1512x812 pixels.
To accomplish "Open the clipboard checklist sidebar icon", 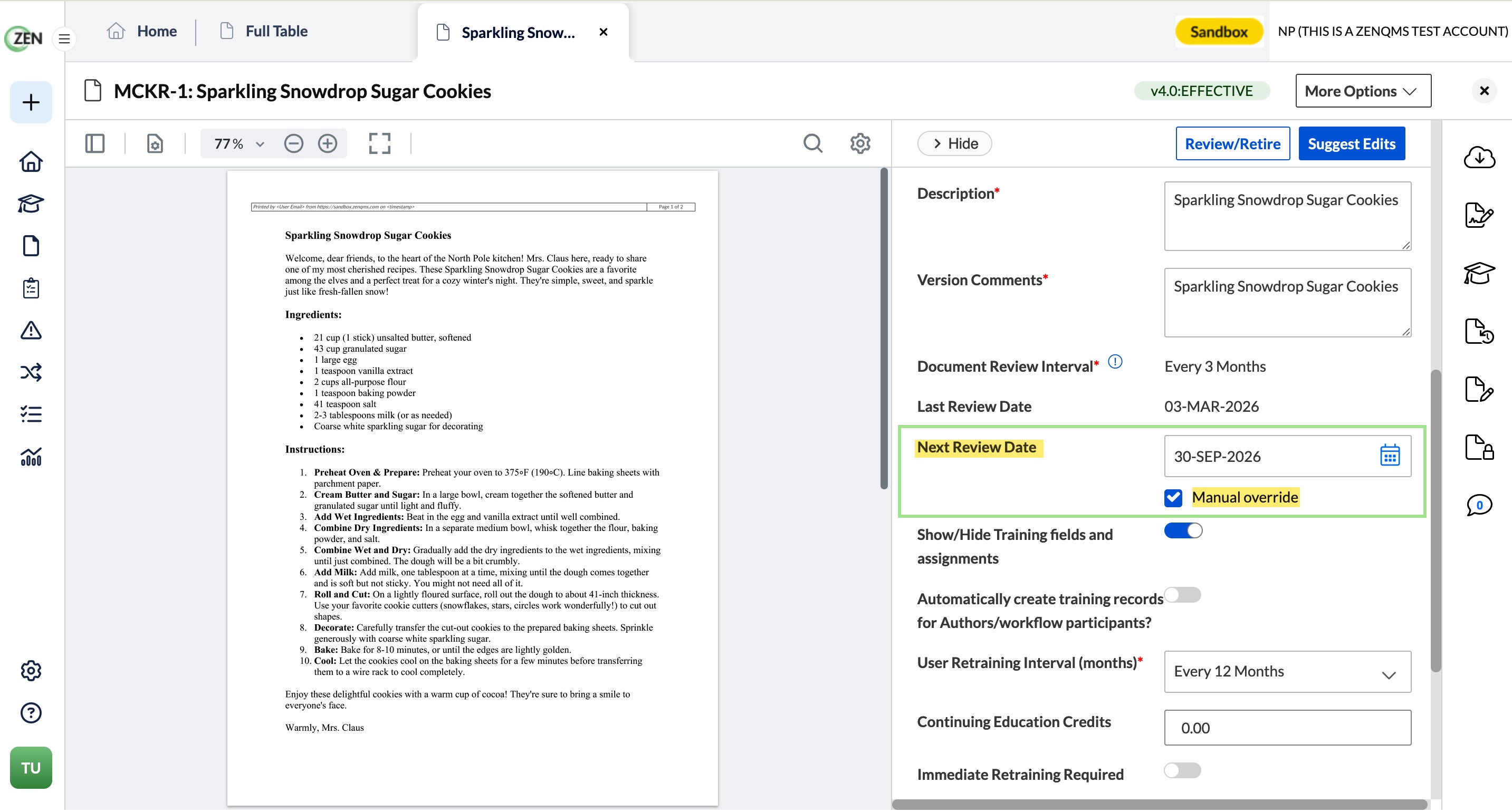I will coord(31,288).
